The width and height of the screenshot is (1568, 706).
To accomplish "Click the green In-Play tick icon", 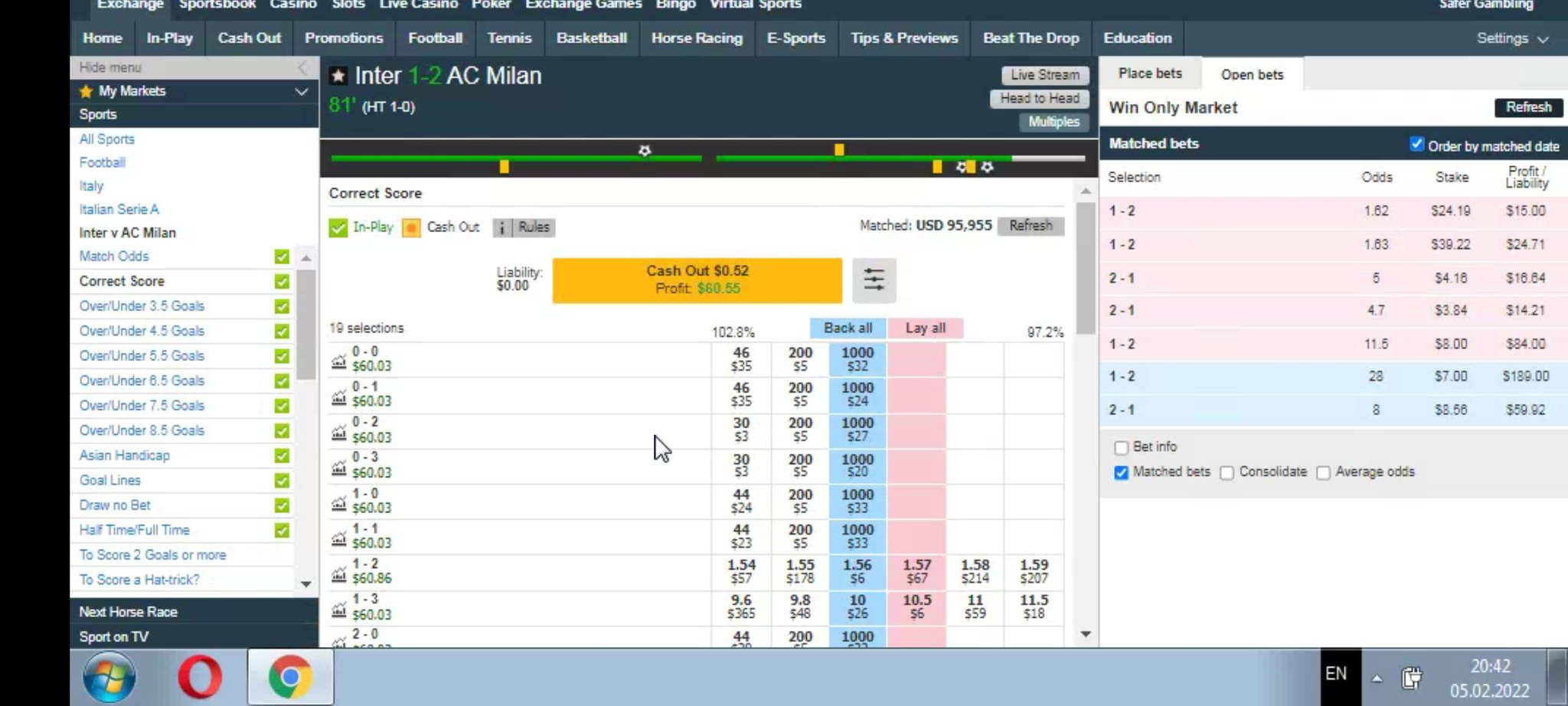I will 338,227.
